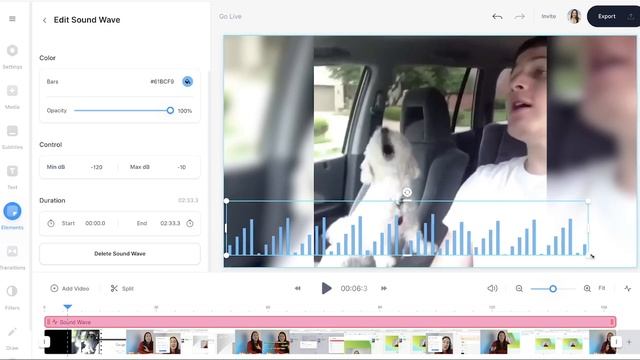The height and width of the screenshot is (360, 640).
Task: Open the Settings sidebar panel
Action: pos(12,56)
